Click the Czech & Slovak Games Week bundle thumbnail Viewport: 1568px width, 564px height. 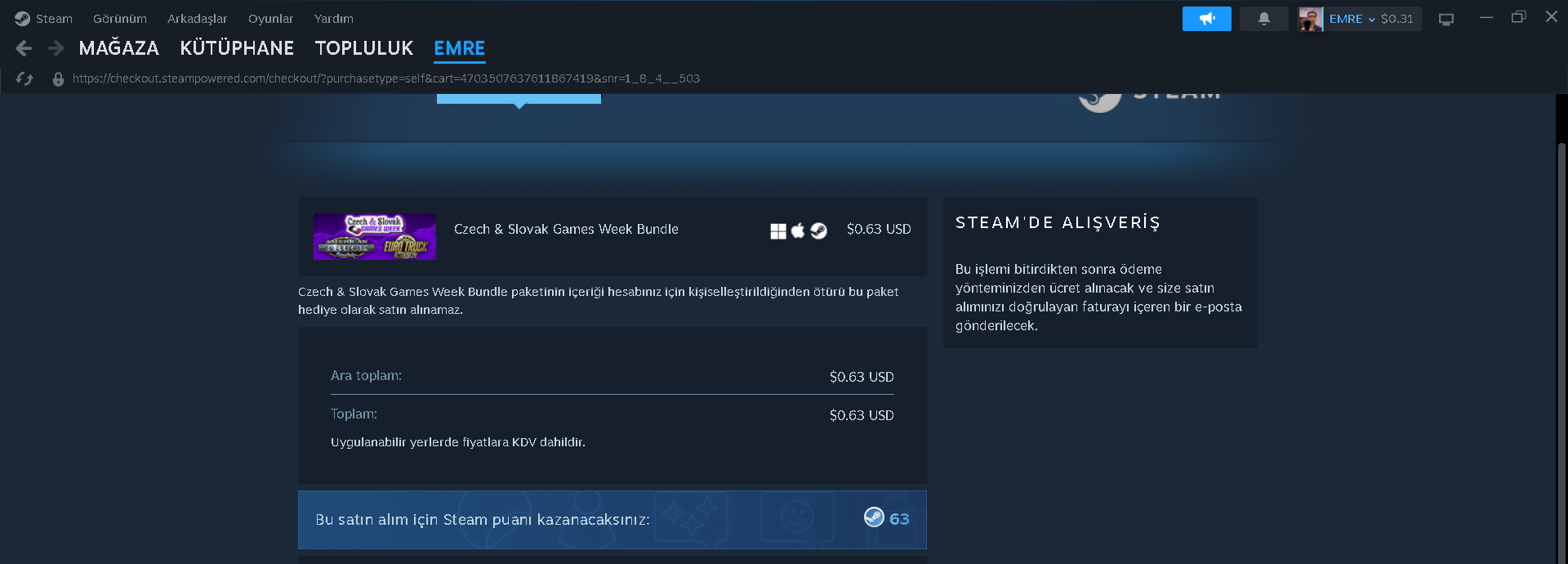[x=375, y=236]
